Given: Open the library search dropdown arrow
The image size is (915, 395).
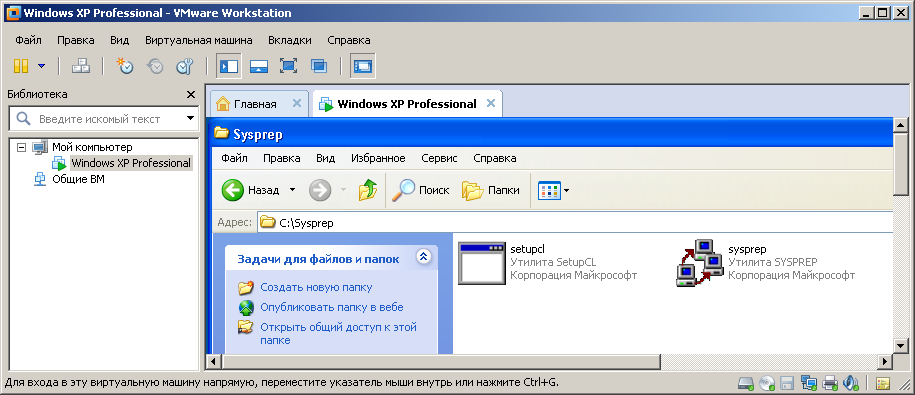Looking at the screenshot, I should tap(190, 118).
